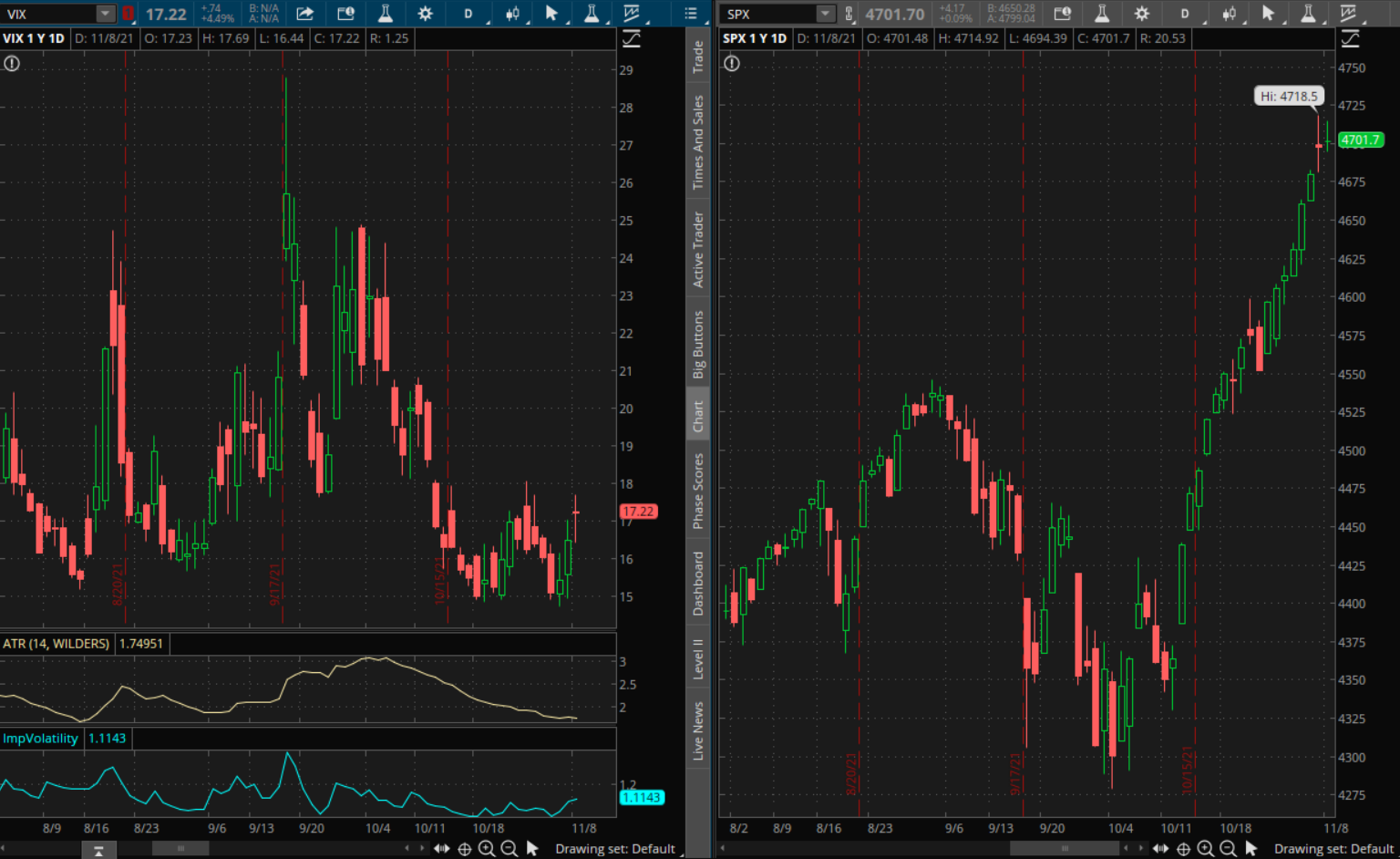Click crosshair reset-zoom icon under SPX chart
The width and height of the screenshot is (1400, 859).
click(1183, 849)
